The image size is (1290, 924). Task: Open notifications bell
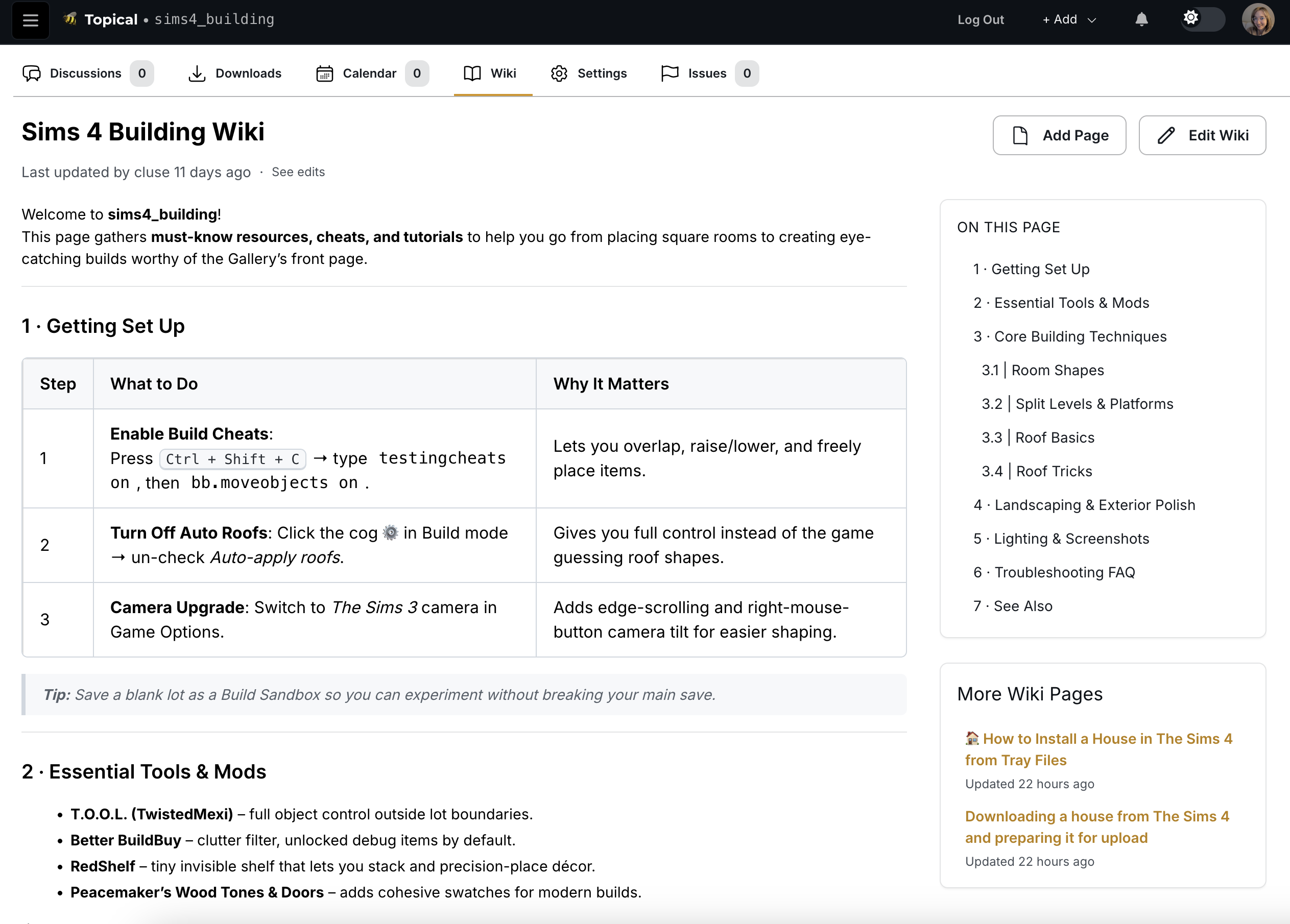(1141, 19)
